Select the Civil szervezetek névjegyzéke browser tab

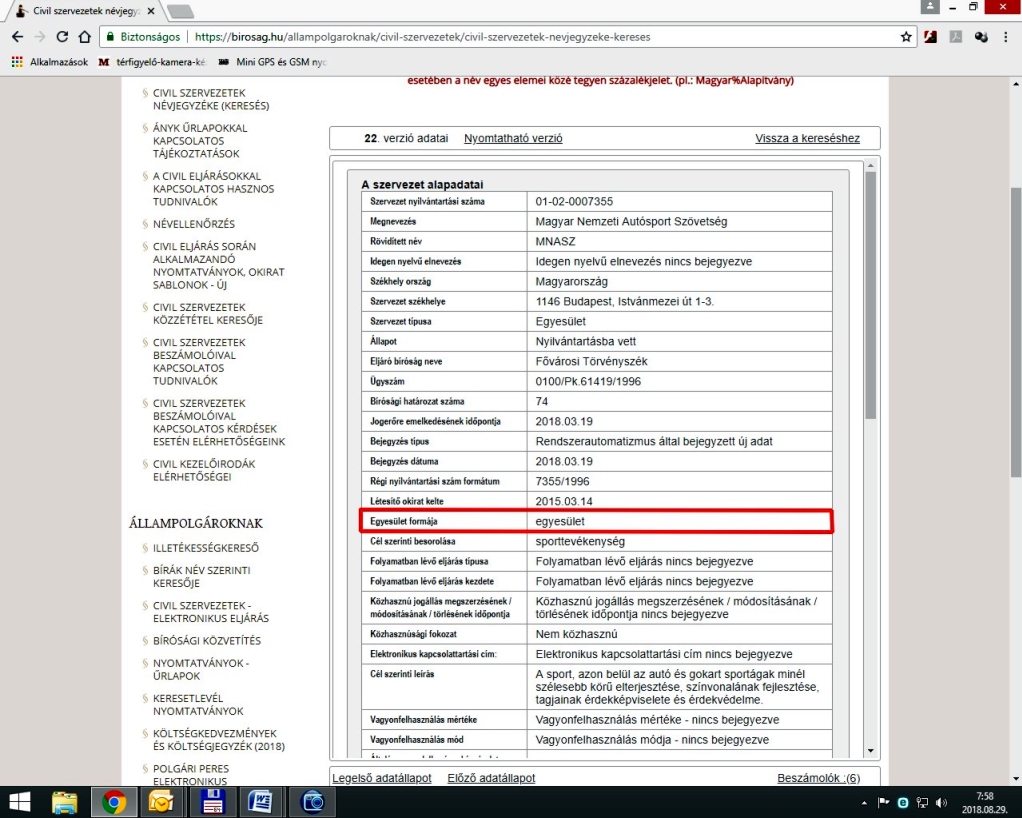point(85,11)
